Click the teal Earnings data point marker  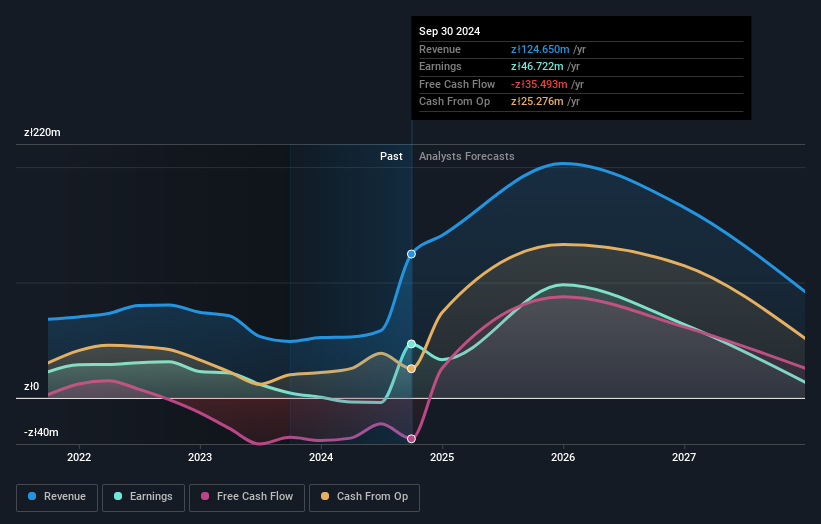tap(412, 344)
